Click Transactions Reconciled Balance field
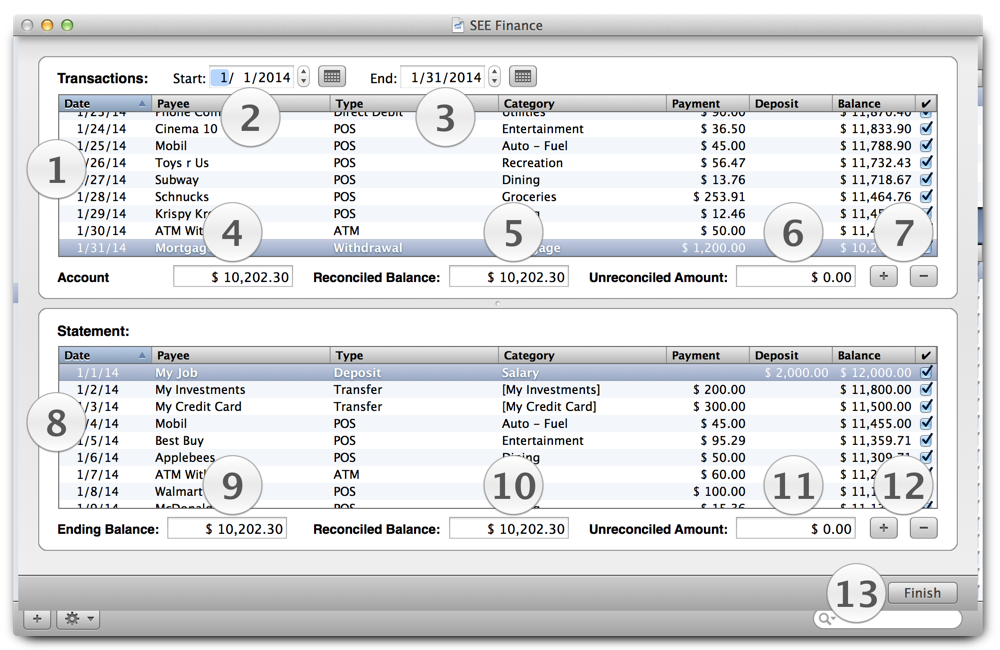Screen dimensions: 1000x650 pos(509,277)
